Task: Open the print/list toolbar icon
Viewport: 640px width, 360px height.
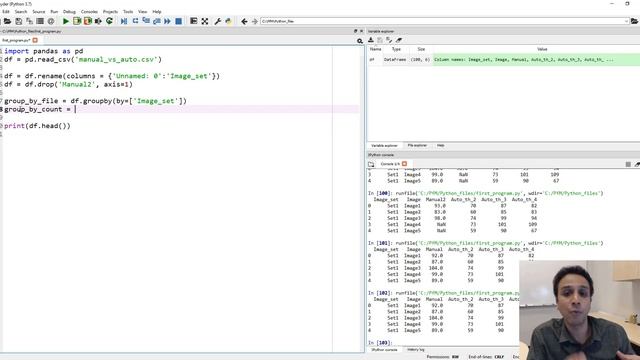Action: 40,21
